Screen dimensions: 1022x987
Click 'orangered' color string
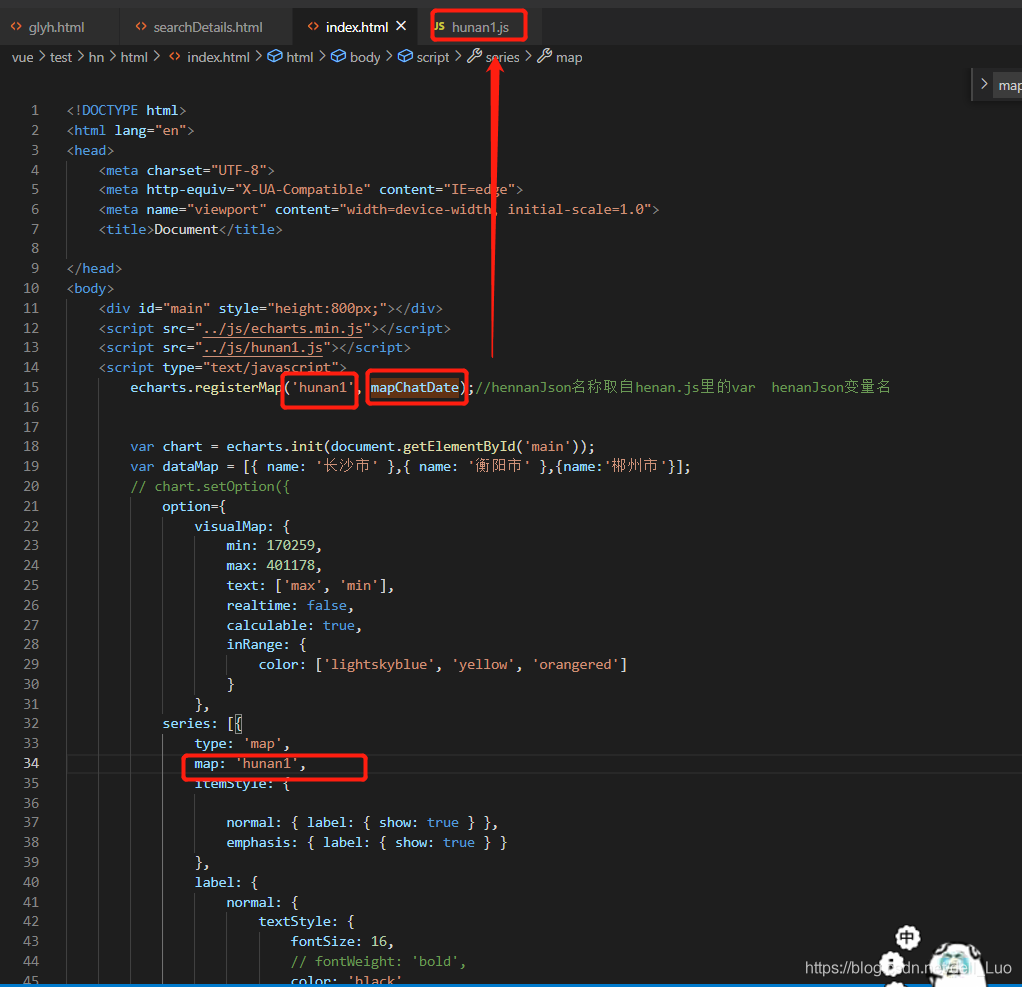point(575,664)
